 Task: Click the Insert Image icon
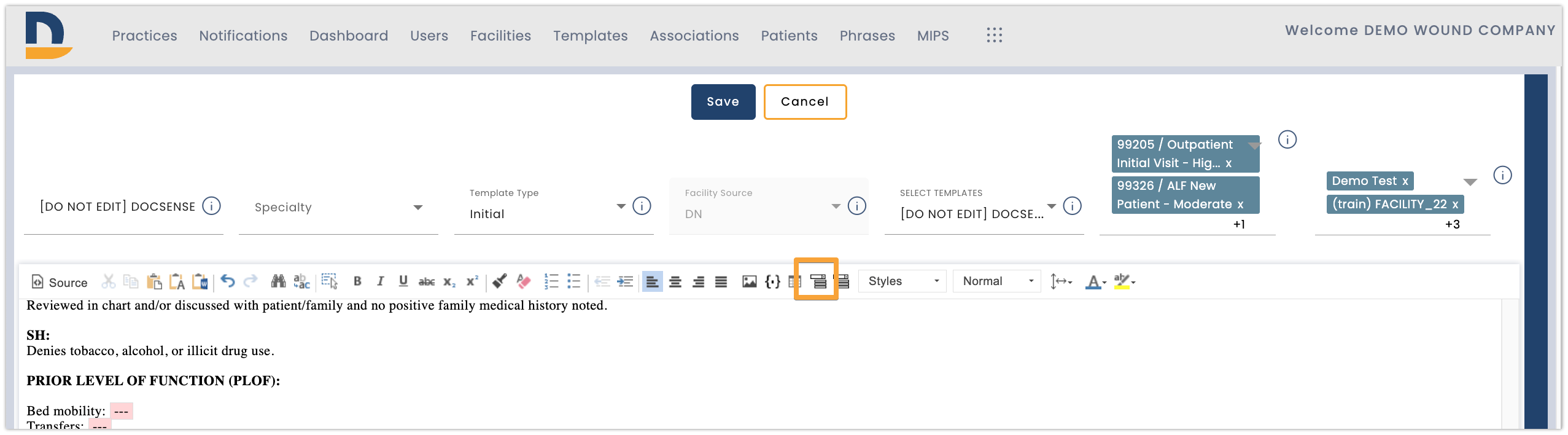pyautogui.click(x=749, y=281)
